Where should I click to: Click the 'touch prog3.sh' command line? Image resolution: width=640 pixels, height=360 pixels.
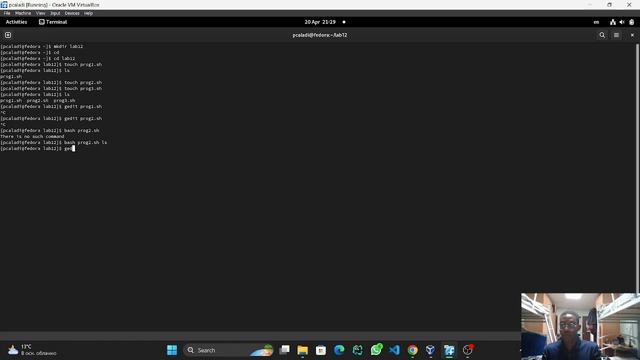pyautogui.click(x=51, y=89)
